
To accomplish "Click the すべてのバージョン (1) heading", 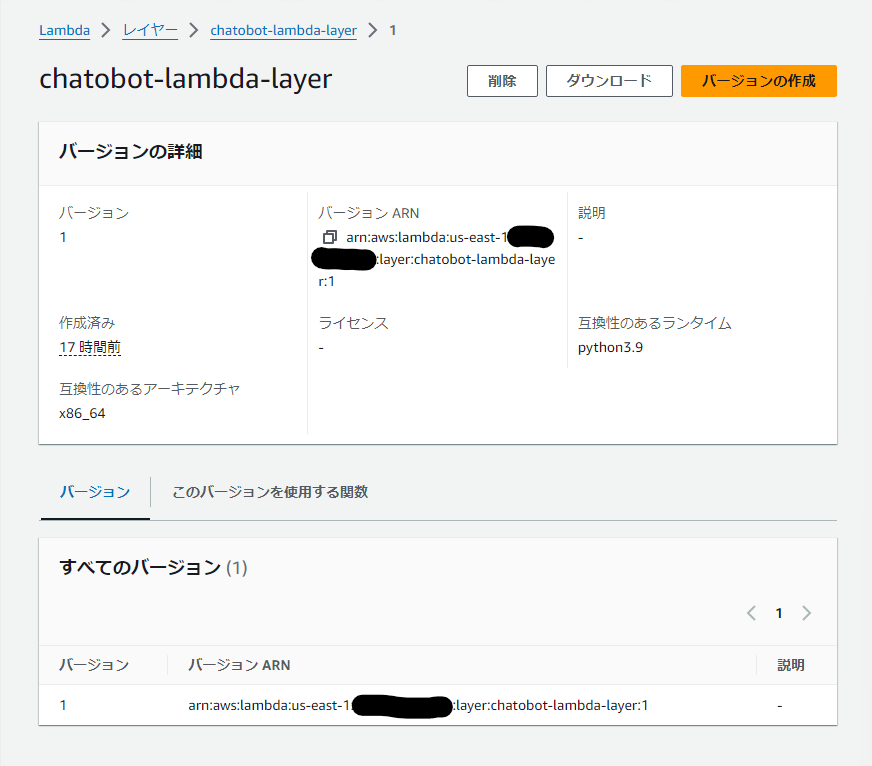I will (x=153, y=568).
